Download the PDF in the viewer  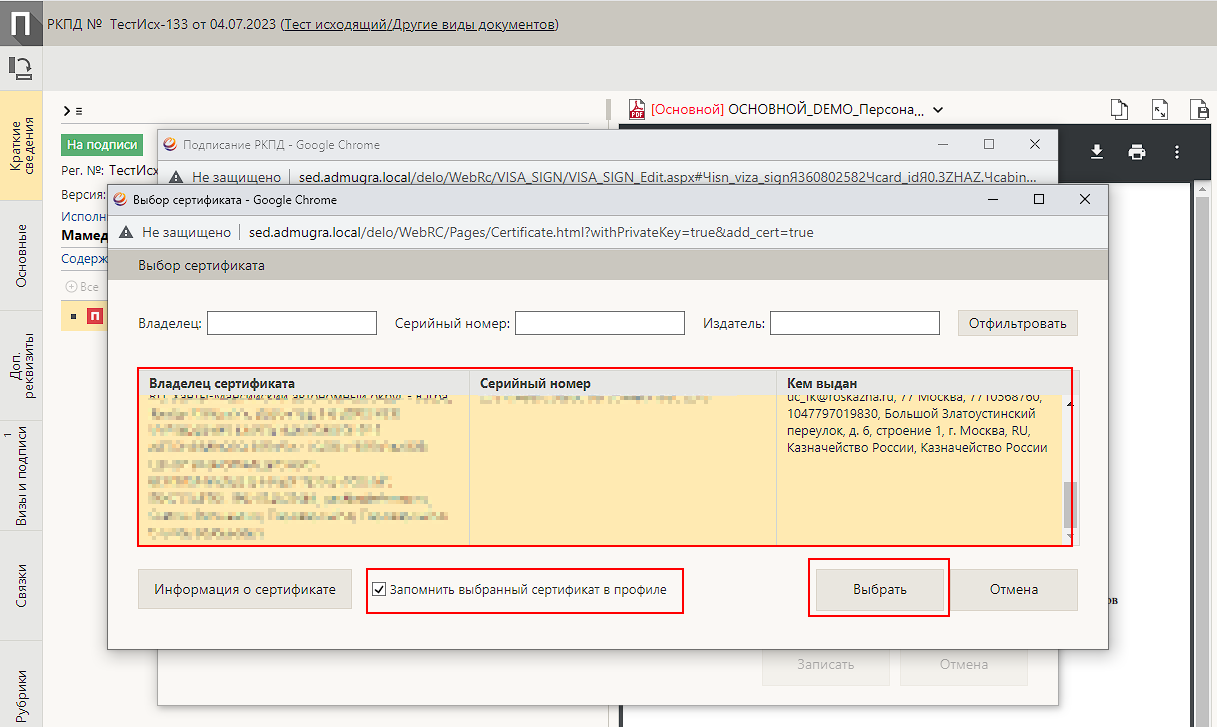tap(1097, 152)
